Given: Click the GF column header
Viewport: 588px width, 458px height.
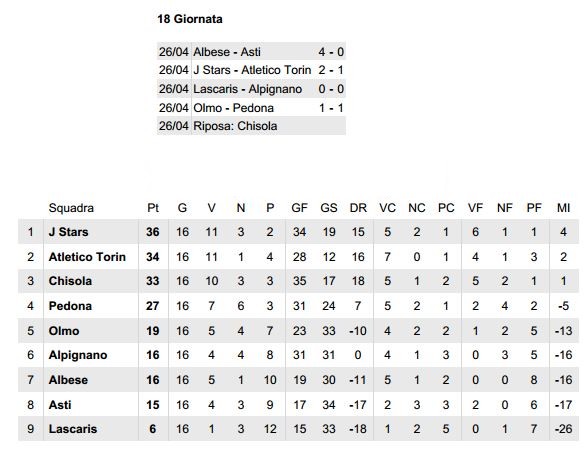Looking at the screenshot, I should click(x=299, y=208).
